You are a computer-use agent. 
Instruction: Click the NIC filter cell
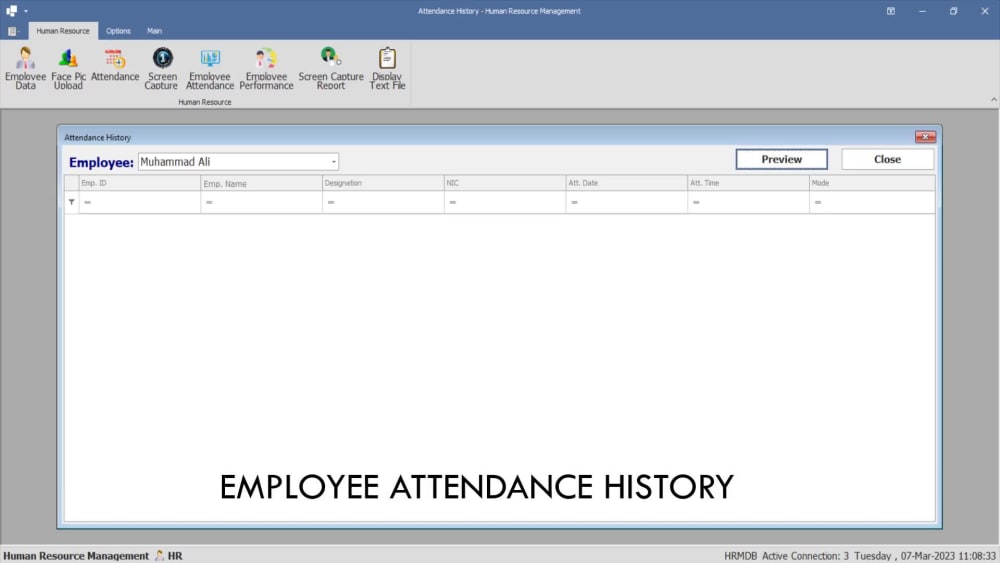pos(504,202)
